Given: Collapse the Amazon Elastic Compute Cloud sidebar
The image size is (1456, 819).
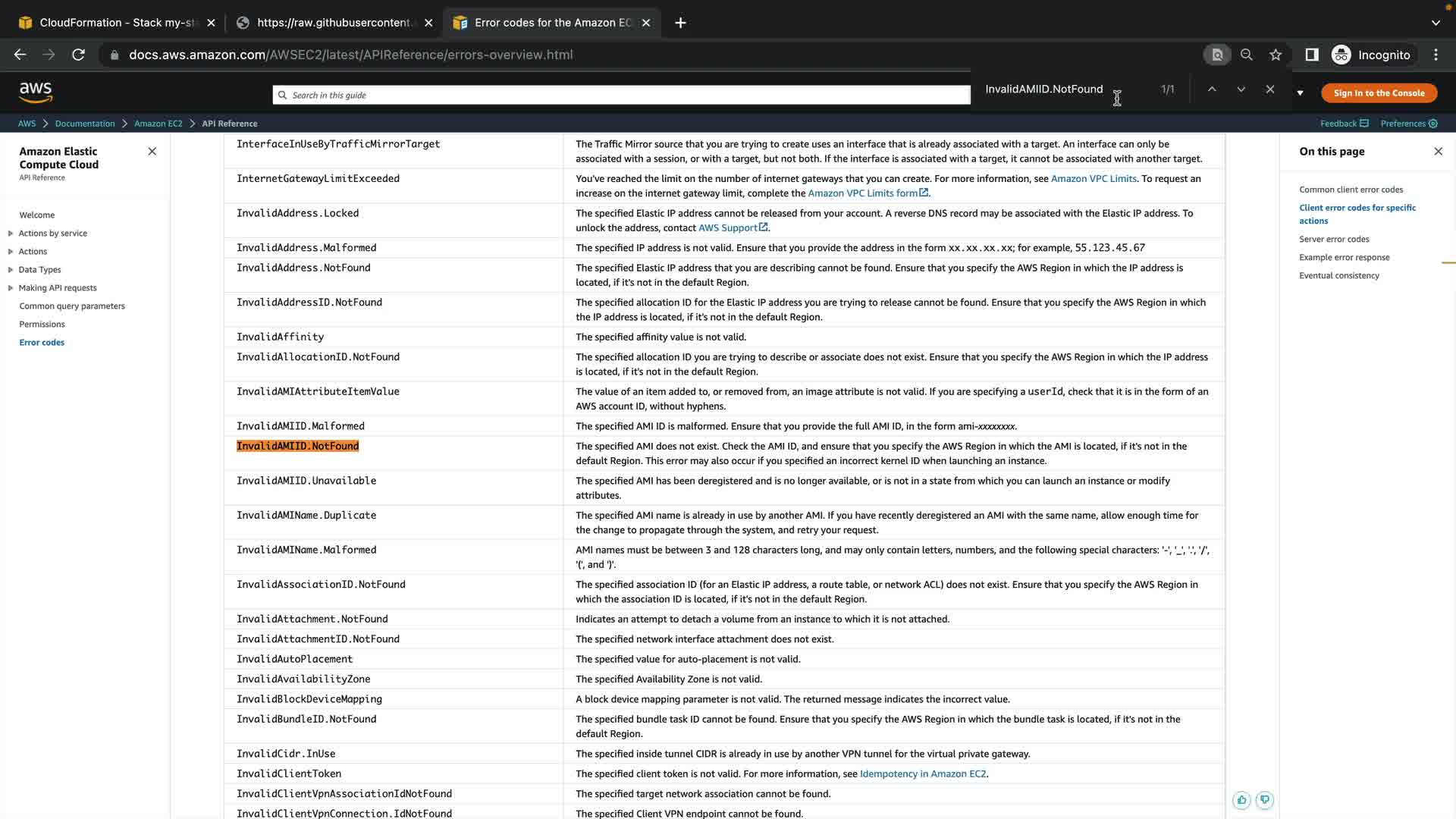Looking at the screenshot, I should point(152,152).
